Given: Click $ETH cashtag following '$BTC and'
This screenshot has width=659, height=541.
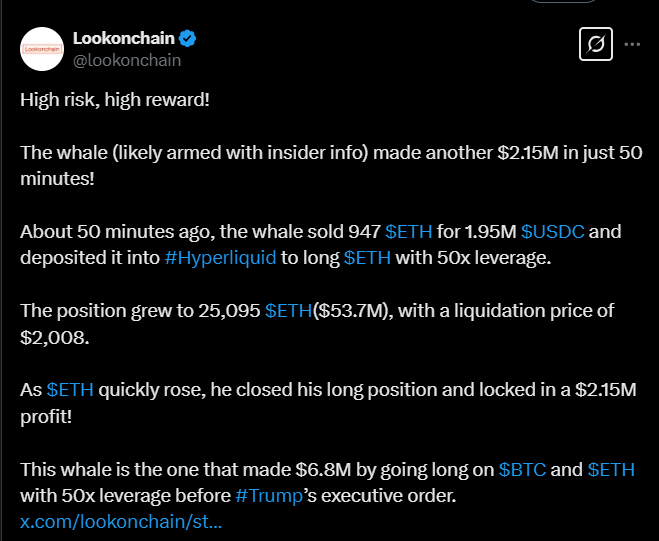Looking at the screenshot, I should pyautogui.click(x=610, y=468).
